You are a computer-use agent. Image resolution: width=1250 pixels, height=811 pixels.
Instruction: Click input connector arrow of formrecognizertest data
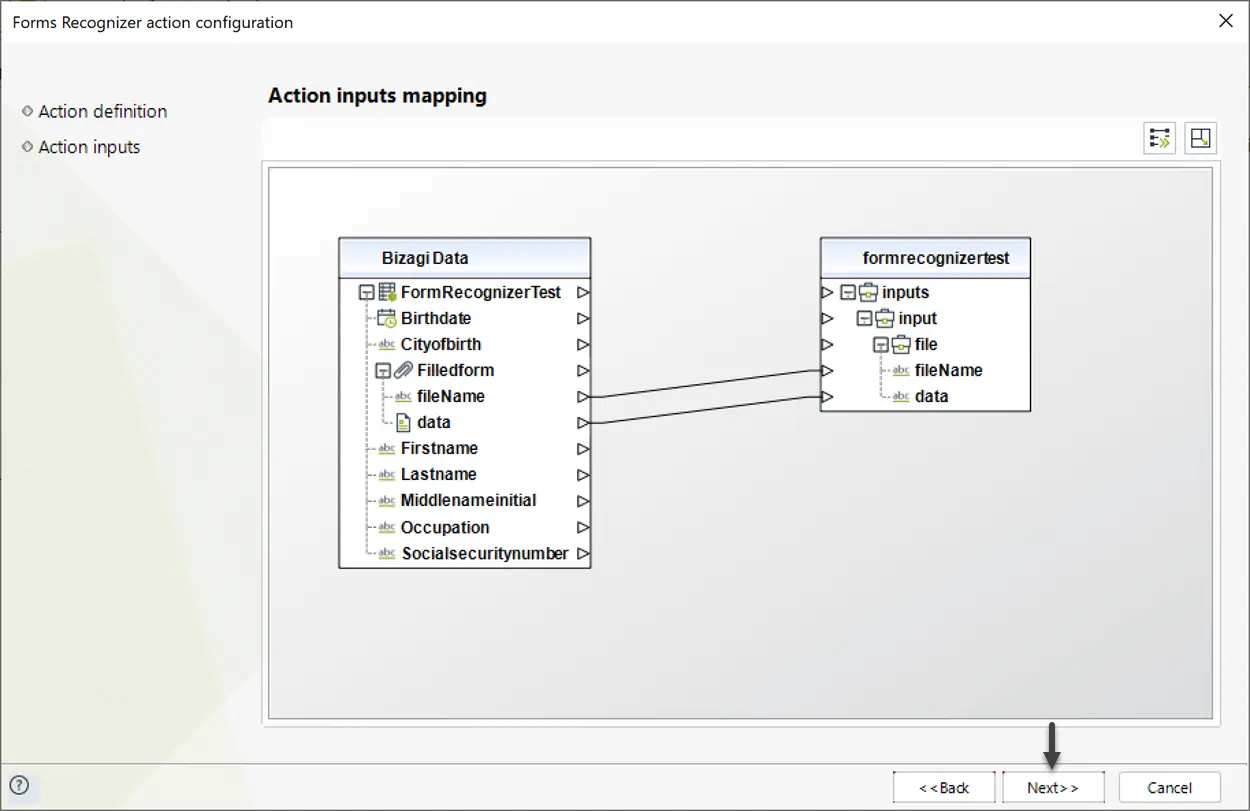827,396
